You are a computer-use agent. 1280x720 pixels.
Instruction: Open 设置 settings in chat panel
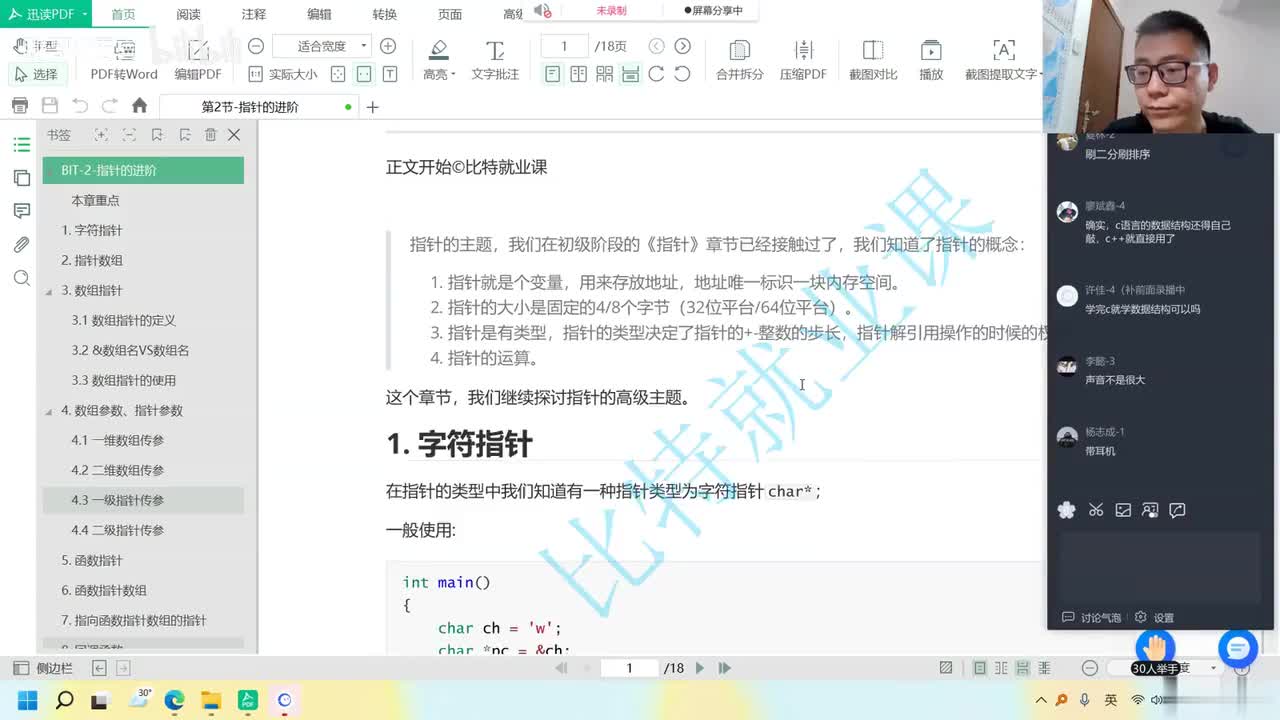click(x=1154, y=618)
